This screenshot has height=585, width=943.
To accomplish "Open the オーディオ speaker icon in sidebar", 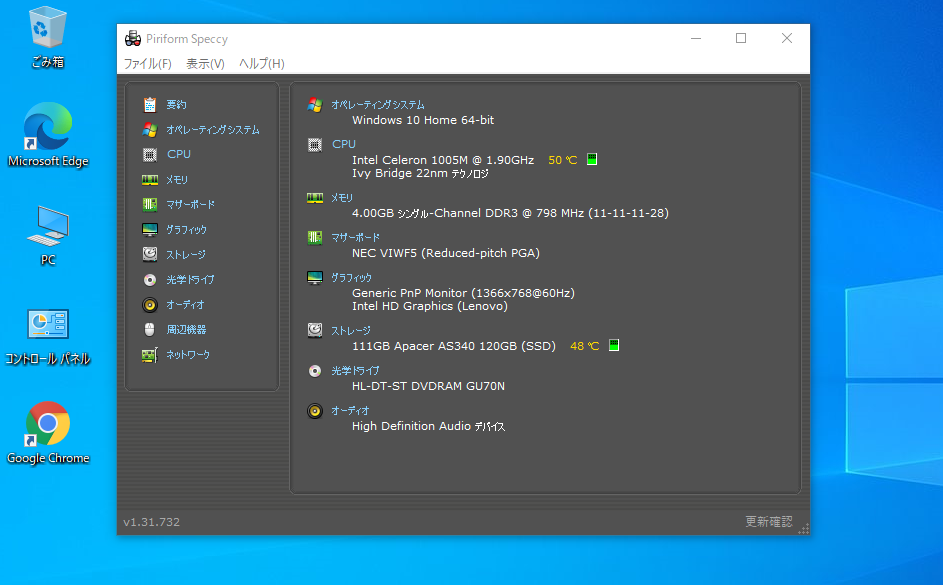I will click(x=150, y=305).
